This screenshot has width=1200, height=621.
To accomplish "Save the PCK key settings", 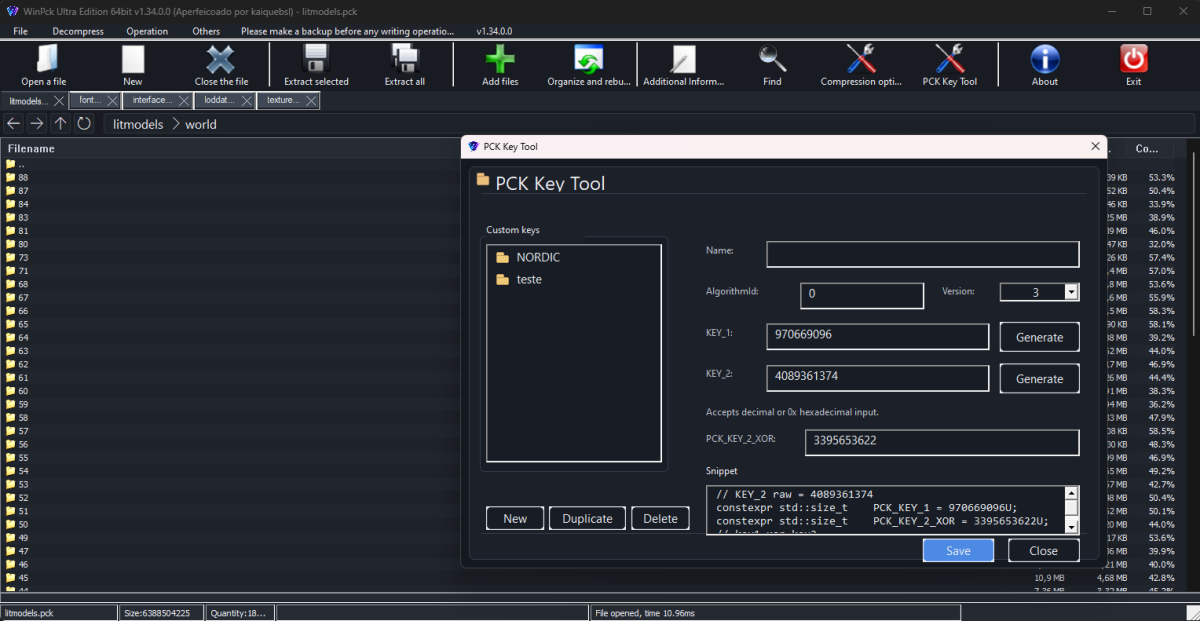I will tap(957, 551).
